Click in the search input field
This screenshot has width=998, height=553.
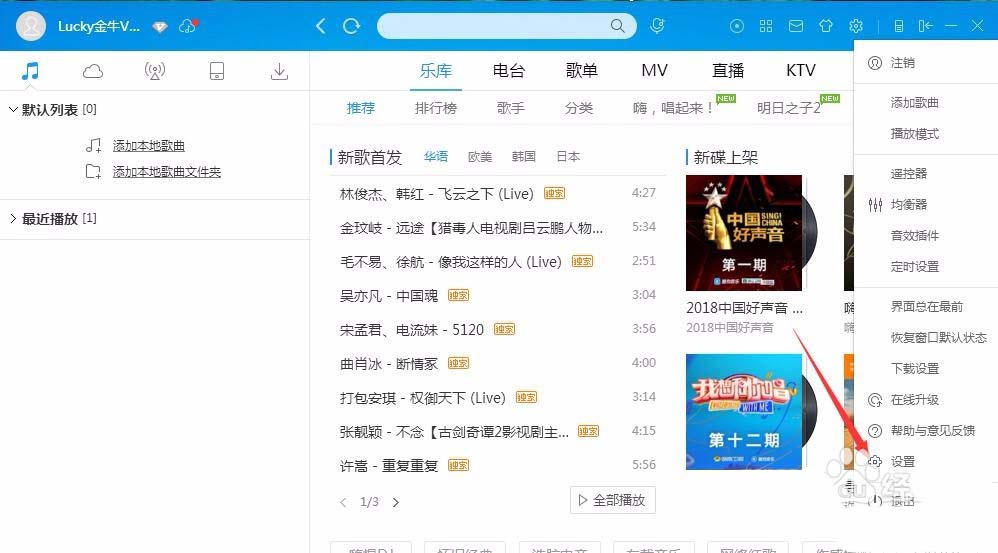click(496, 26)
